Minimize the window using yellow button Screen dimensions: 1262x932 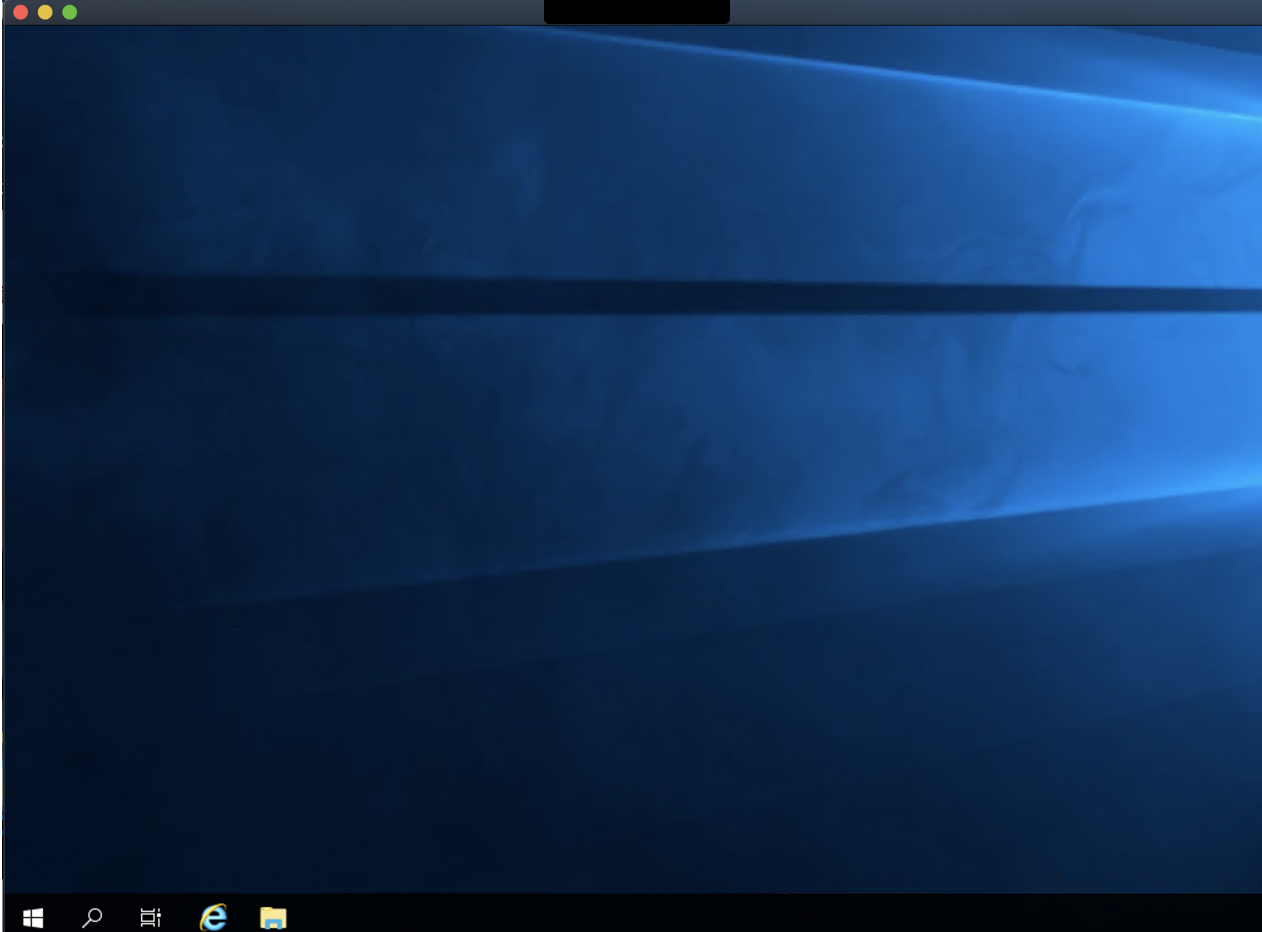(x=45, y=12)
